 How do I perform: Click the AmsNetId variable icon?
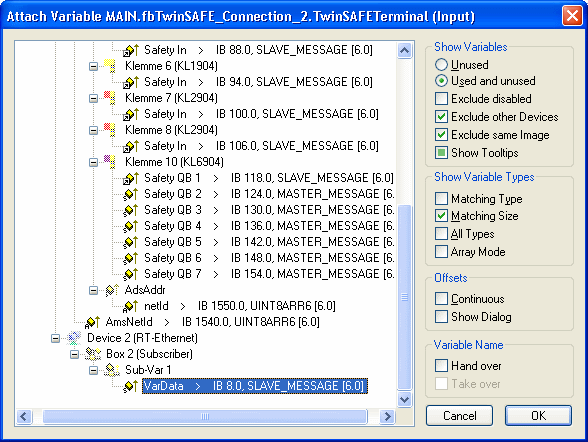93,322
